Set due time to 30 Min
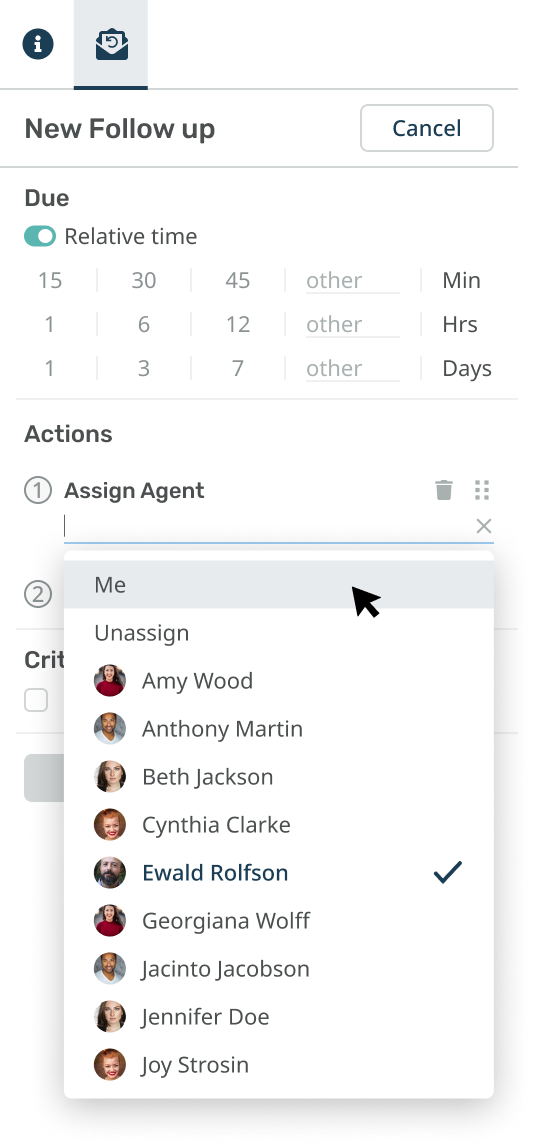Image resolution: width=534 pixels, height=1147 pixels. pos(144,280)
